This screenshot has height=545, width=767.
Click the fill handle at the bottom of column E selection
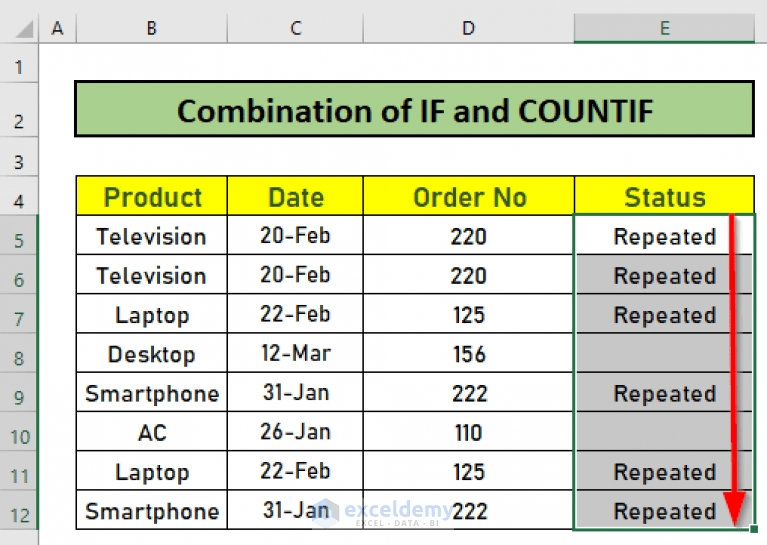754,529
